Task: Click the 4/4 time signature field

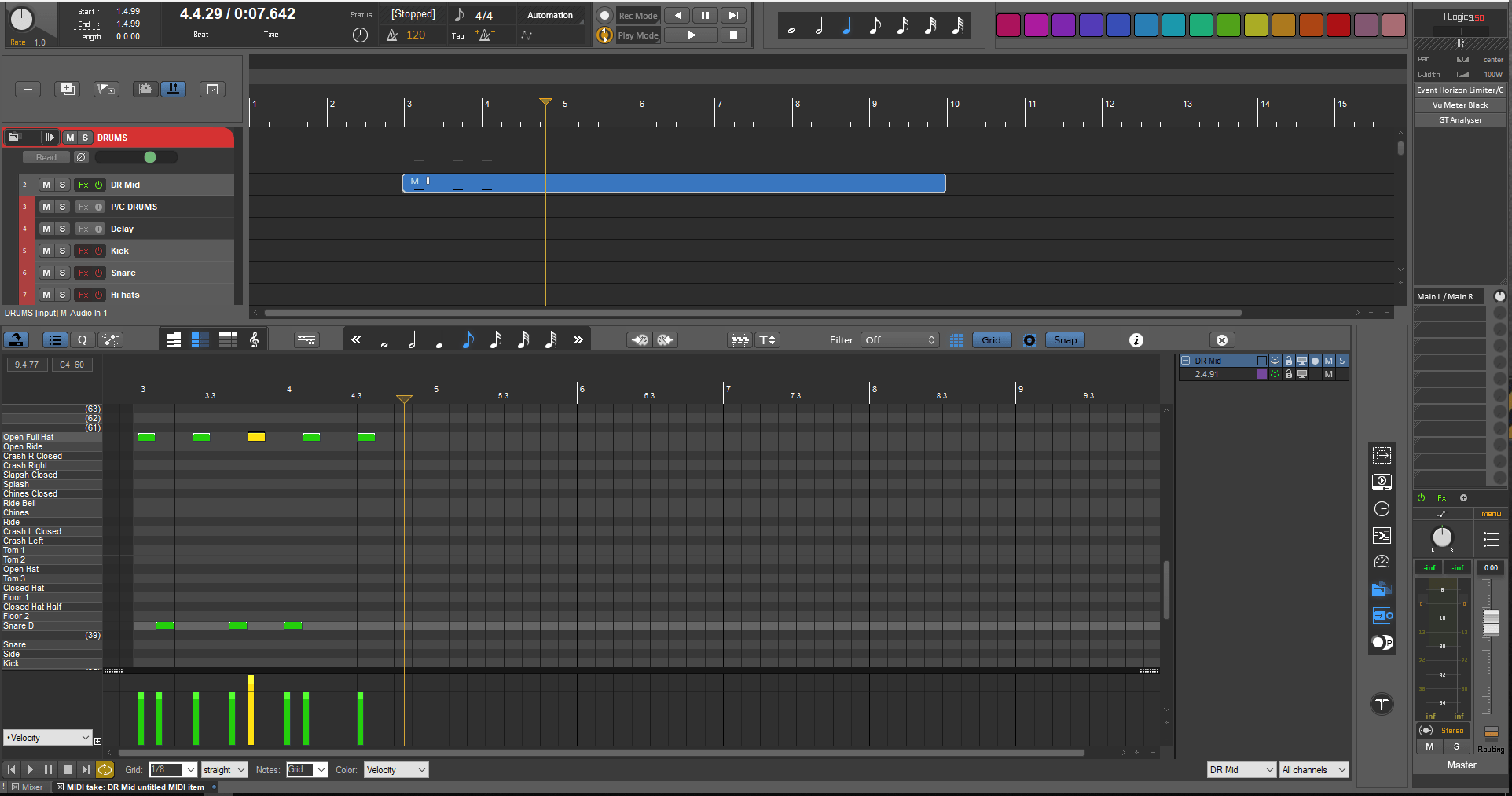Action: pyautogui.click(x=484, y=15)
